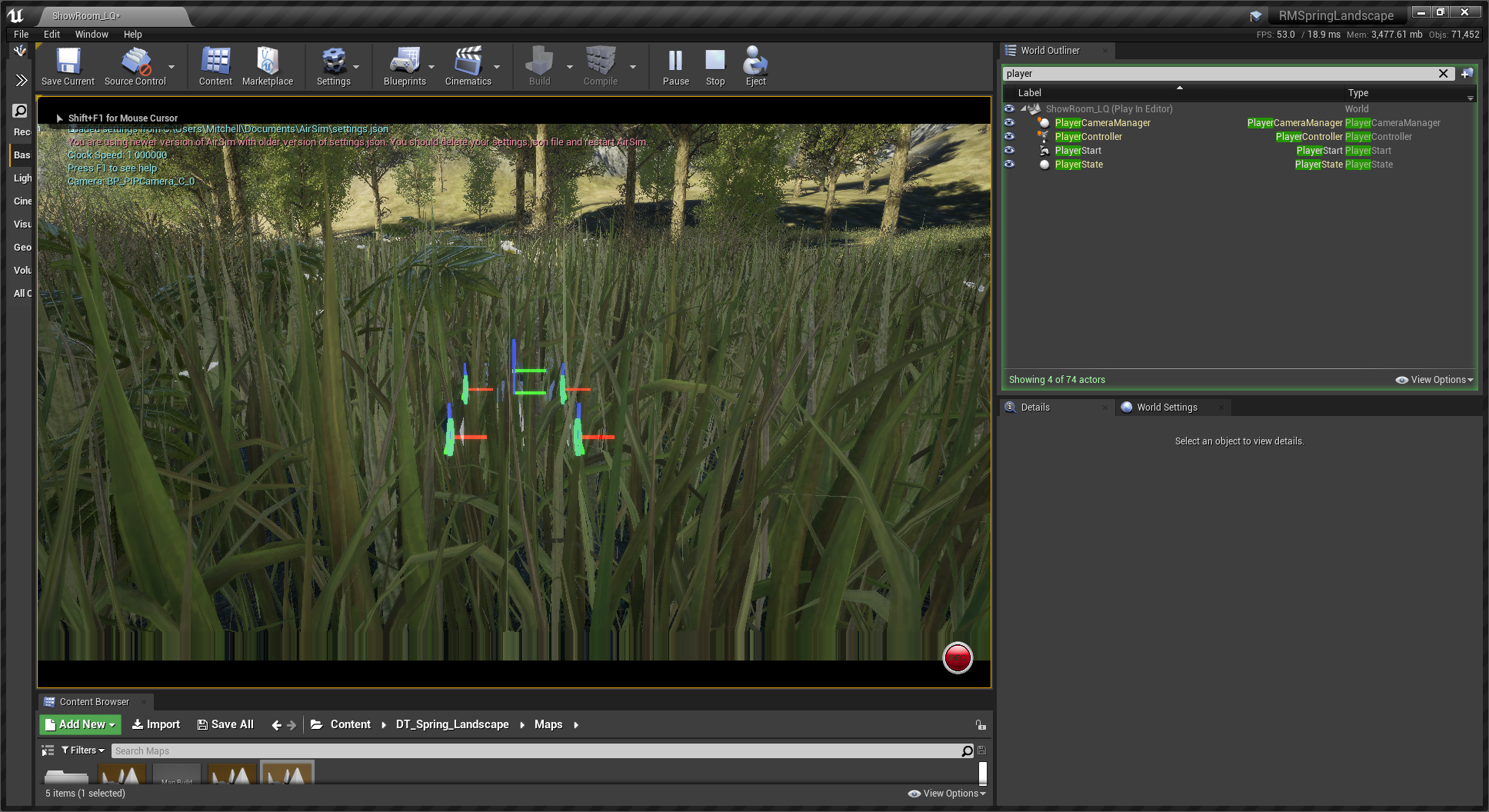Click DT_Spring_Landscape breadcrumb
The image size is (1489, 812).
tap(452, 724)
